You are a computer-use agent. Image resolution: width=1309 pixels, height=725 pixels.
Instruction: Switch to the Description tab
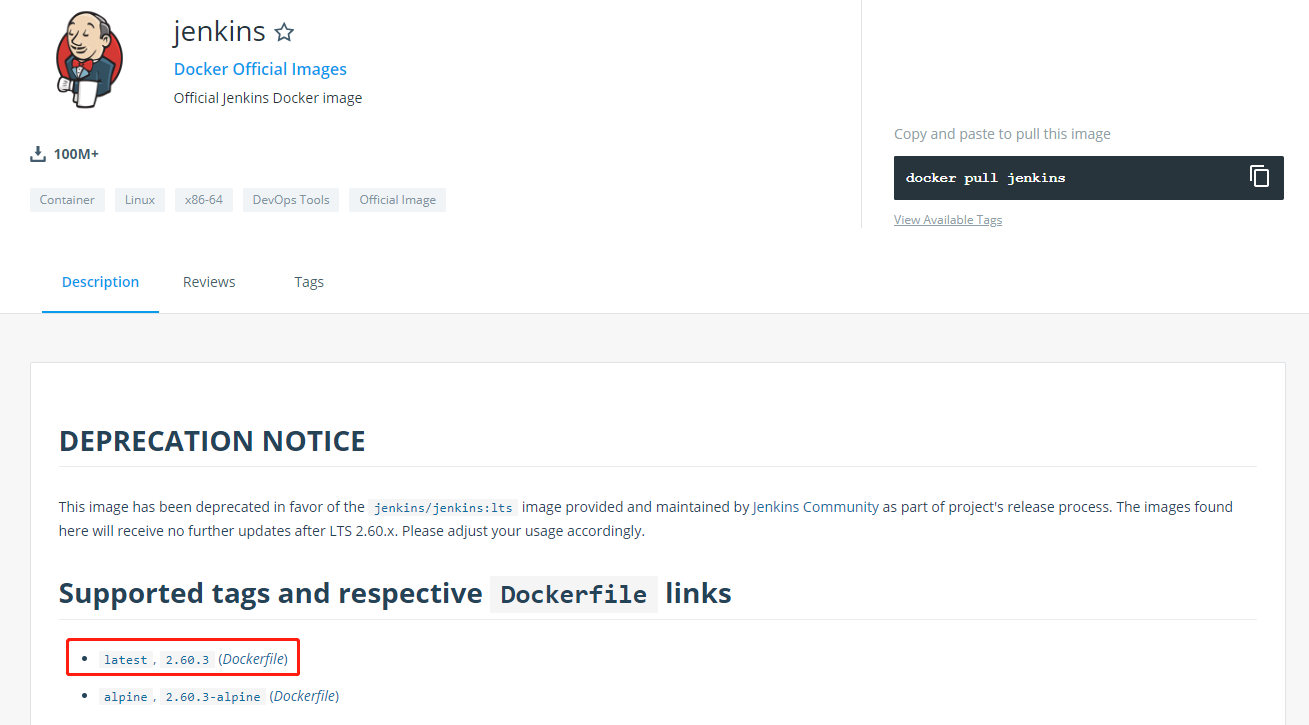tap(100, 282)
